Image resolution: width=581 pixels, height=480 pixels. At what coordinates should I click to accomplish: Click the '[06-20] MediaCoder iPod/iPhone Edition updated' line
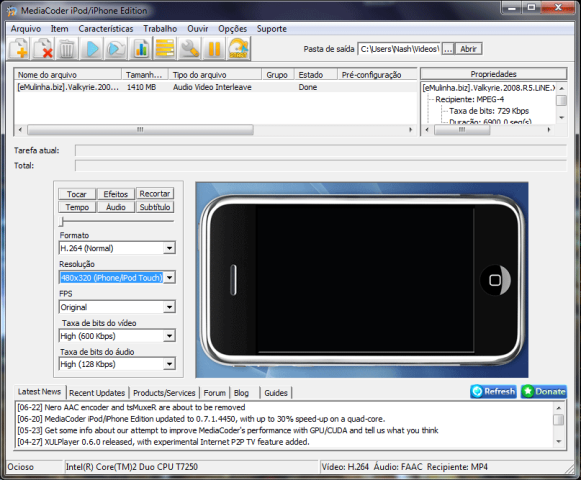coord(201,419)
